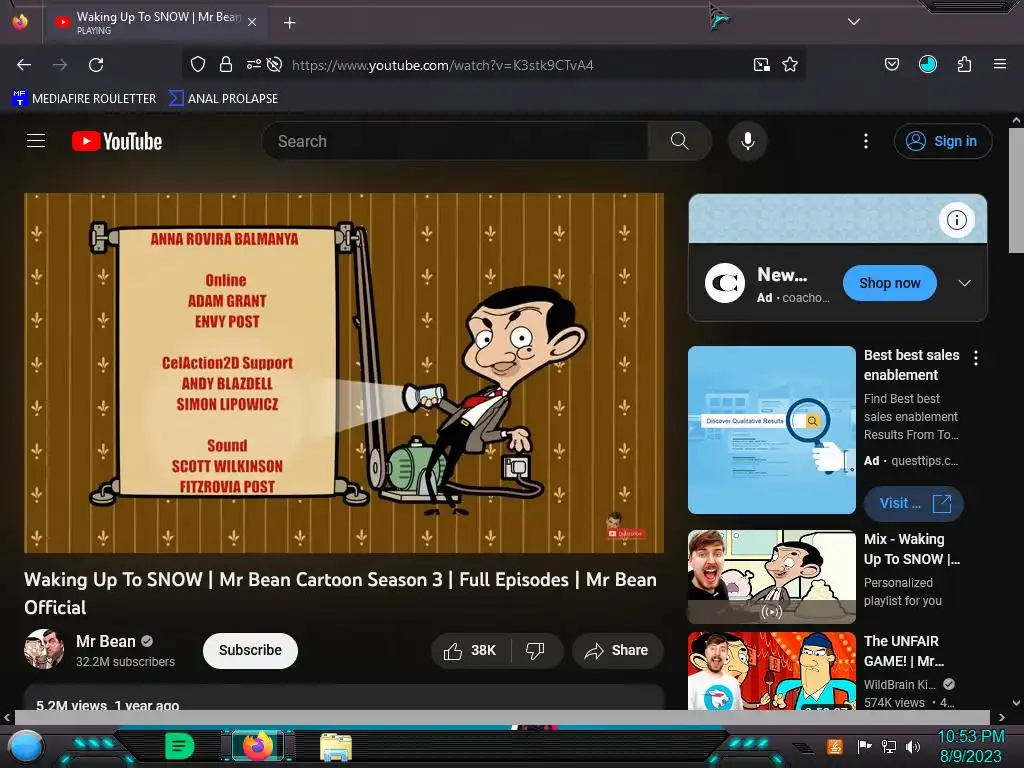
Task: Open the Mr Bean channel name link
Action: (x=105, y=641)
